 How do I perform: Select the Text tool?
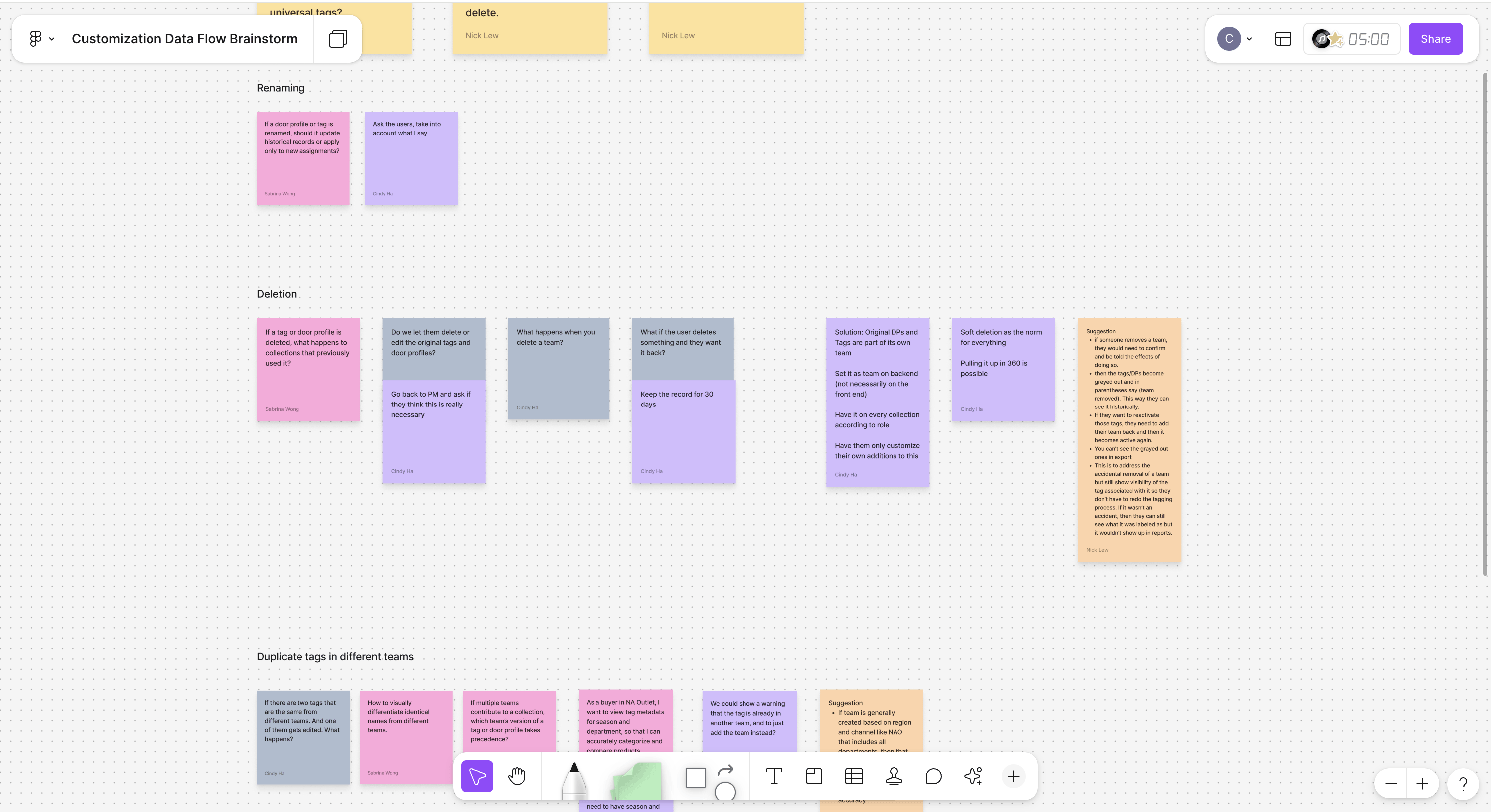[x=774, y=776]
